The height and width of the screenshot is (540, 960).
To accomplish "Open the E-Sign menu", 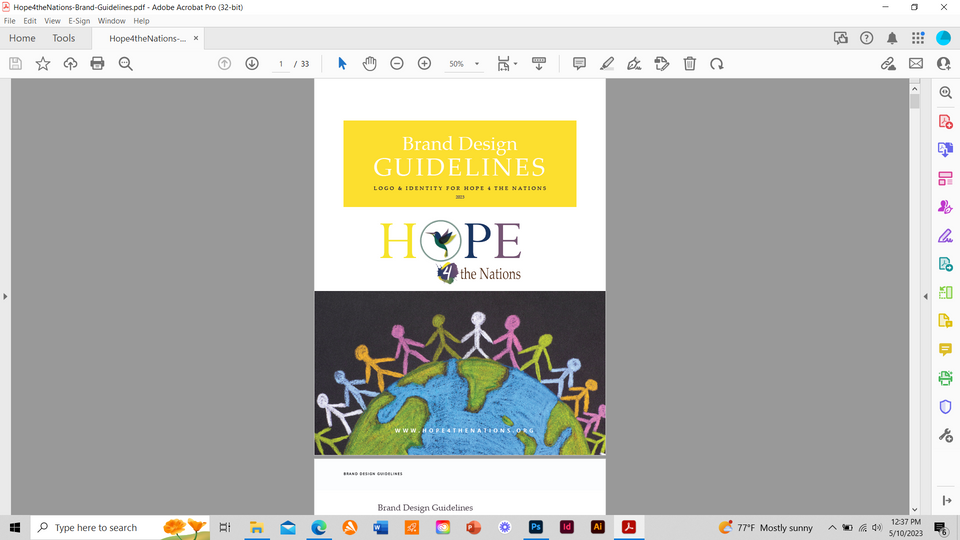I will (79, 20).
